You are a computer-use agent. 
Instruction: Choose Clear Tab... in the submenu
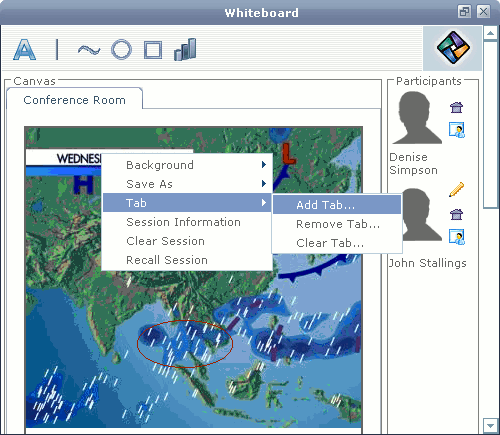click(x=337, y=243)
